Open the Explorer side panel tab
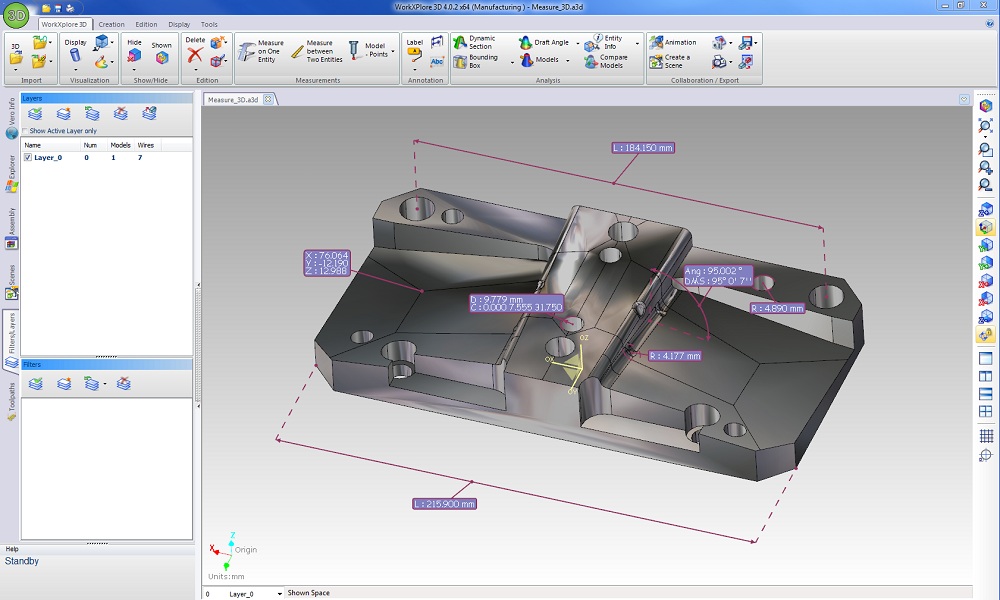This screenshot has height=600, width=1000. tap(11, 172)
